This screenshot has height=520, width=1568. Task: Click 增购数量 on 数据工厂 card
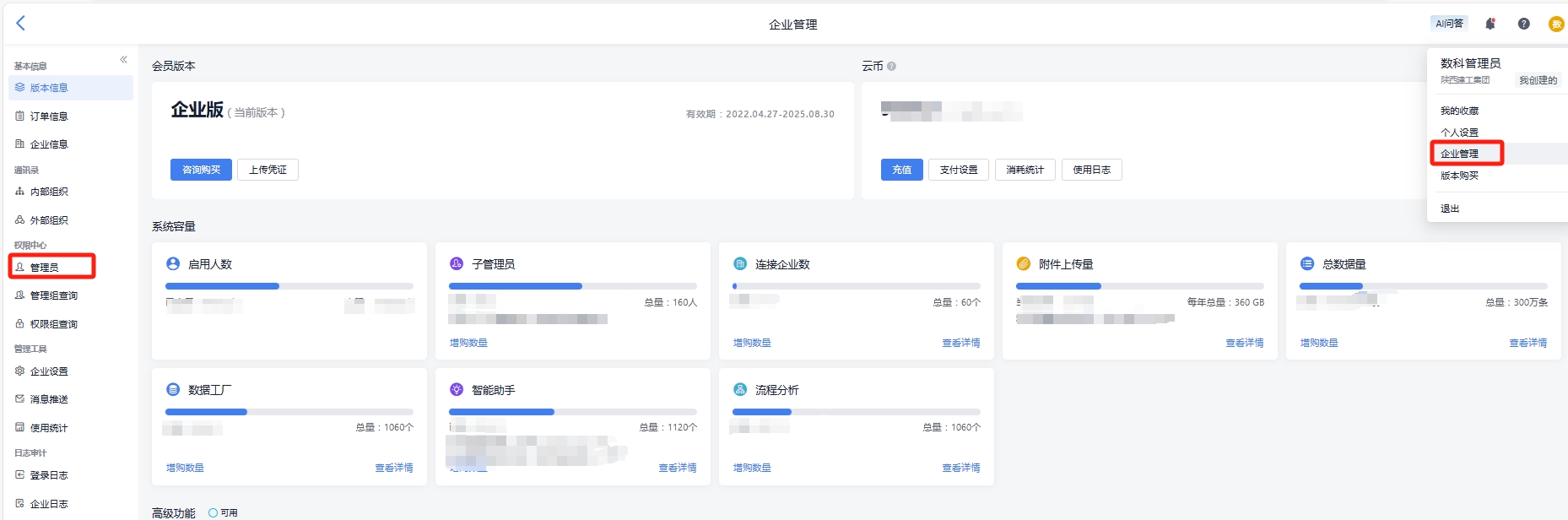pos(185,468)
